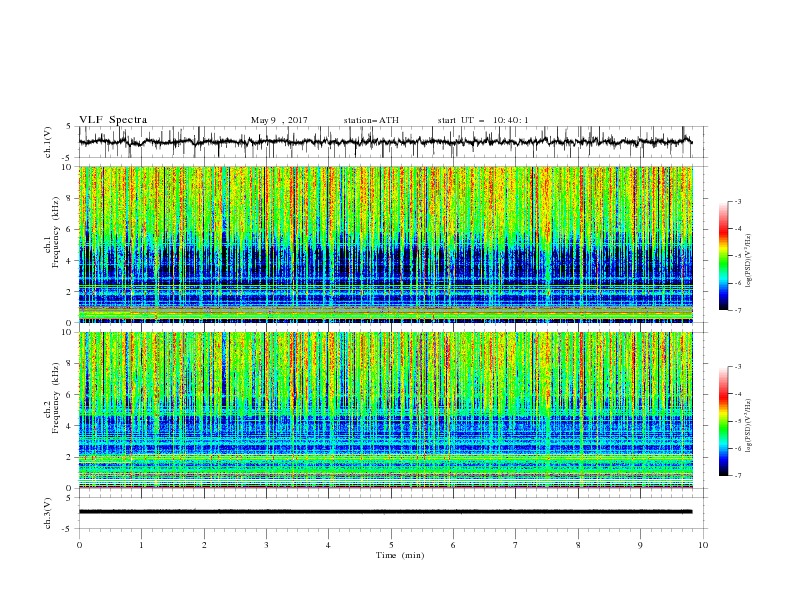Viewport: 792px width, 612px height.
Task: Click the "Time (min)" axis title
Action: pyautogui.click(x=400, y=555)
